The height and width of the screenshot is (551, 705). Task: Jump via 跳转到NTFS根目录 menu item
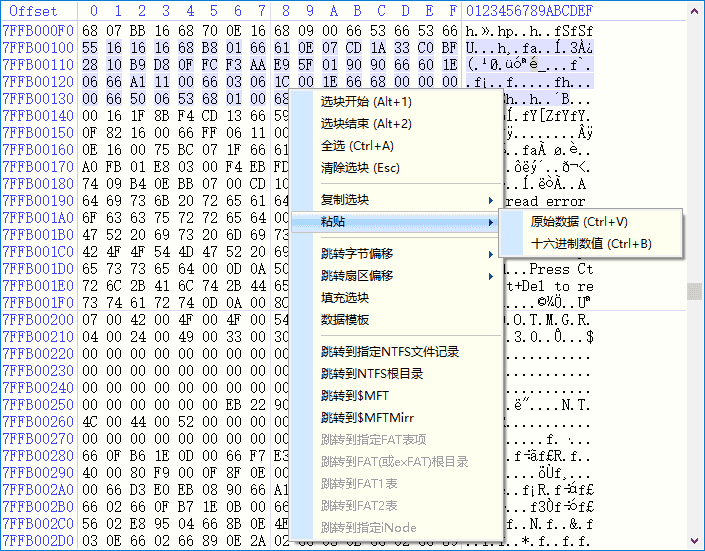coord(372,374)
